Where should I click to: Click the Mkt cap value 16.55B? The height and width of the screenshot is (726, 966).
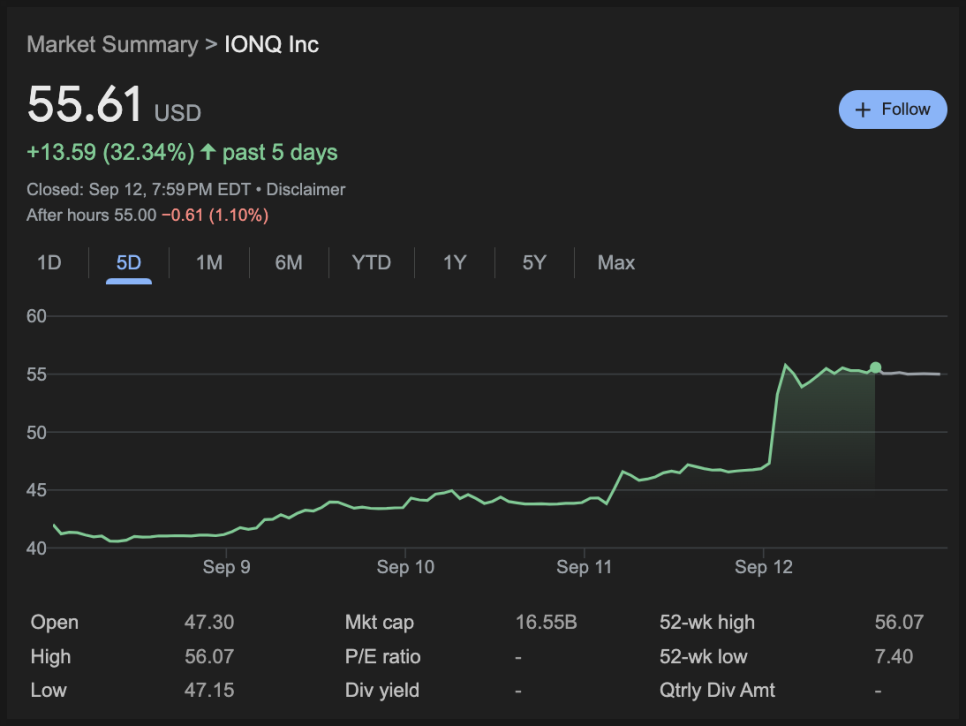(546, 622)
